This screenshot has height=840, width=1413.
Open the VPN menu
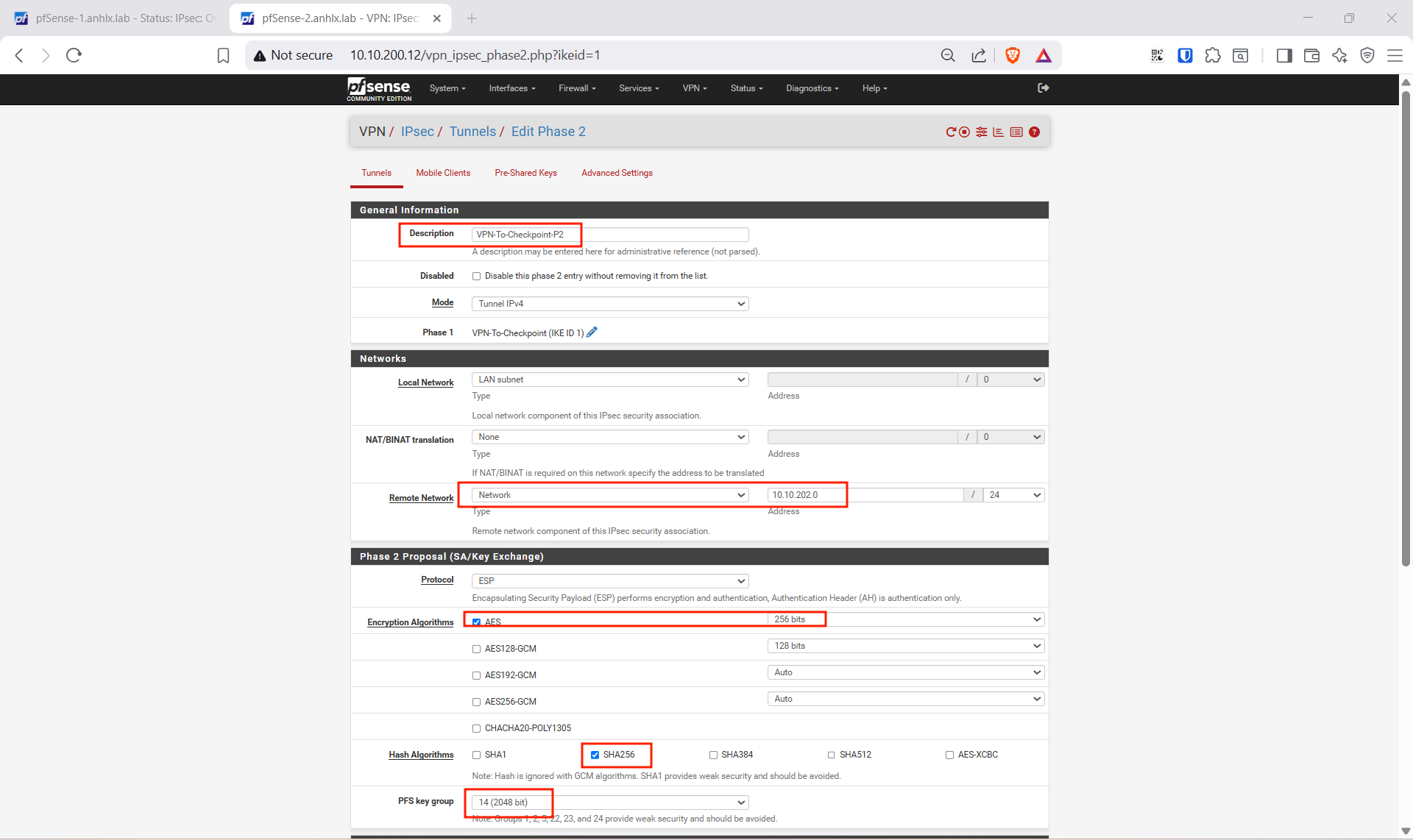pos(695,88)
